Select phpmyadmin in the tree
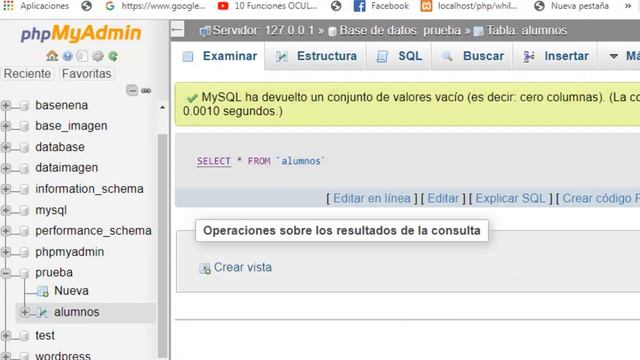This screenshot has width=640, height=360. coord(69,252)
